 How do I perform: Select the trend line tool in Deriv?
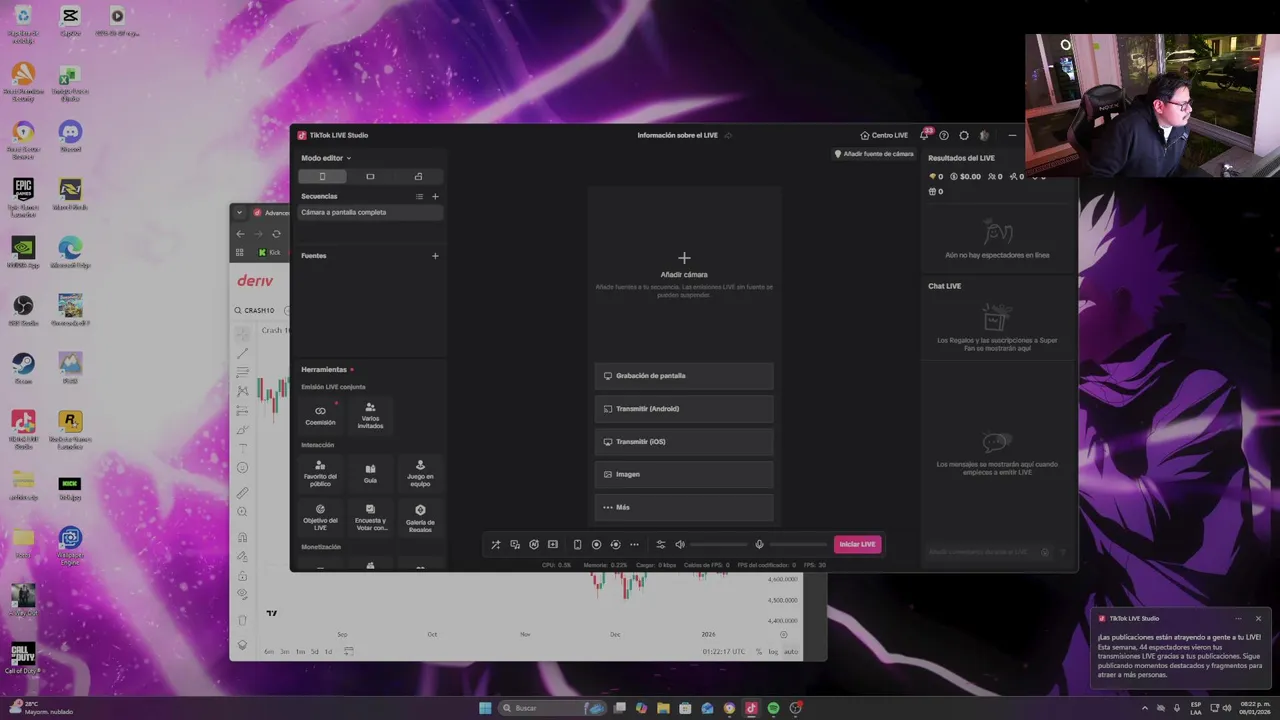[x=242, y=353]
